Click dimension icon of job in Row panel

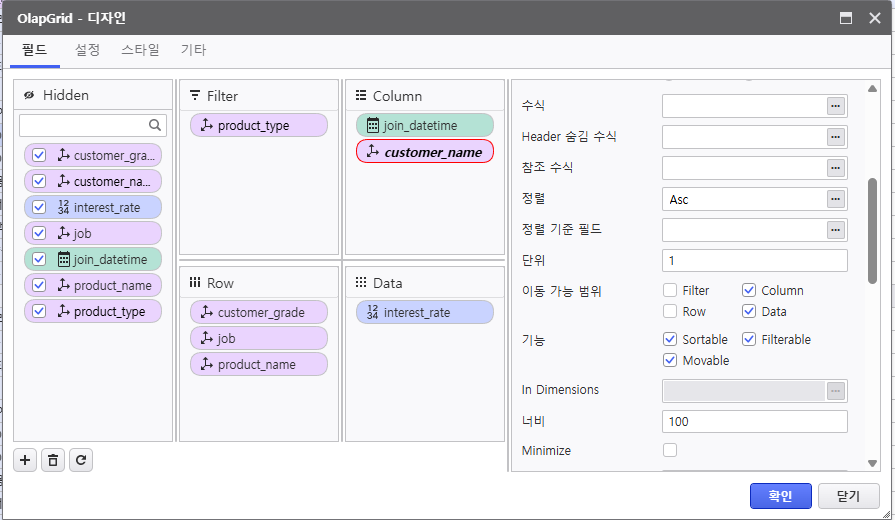pyautogui.click(x=207, y=338)
